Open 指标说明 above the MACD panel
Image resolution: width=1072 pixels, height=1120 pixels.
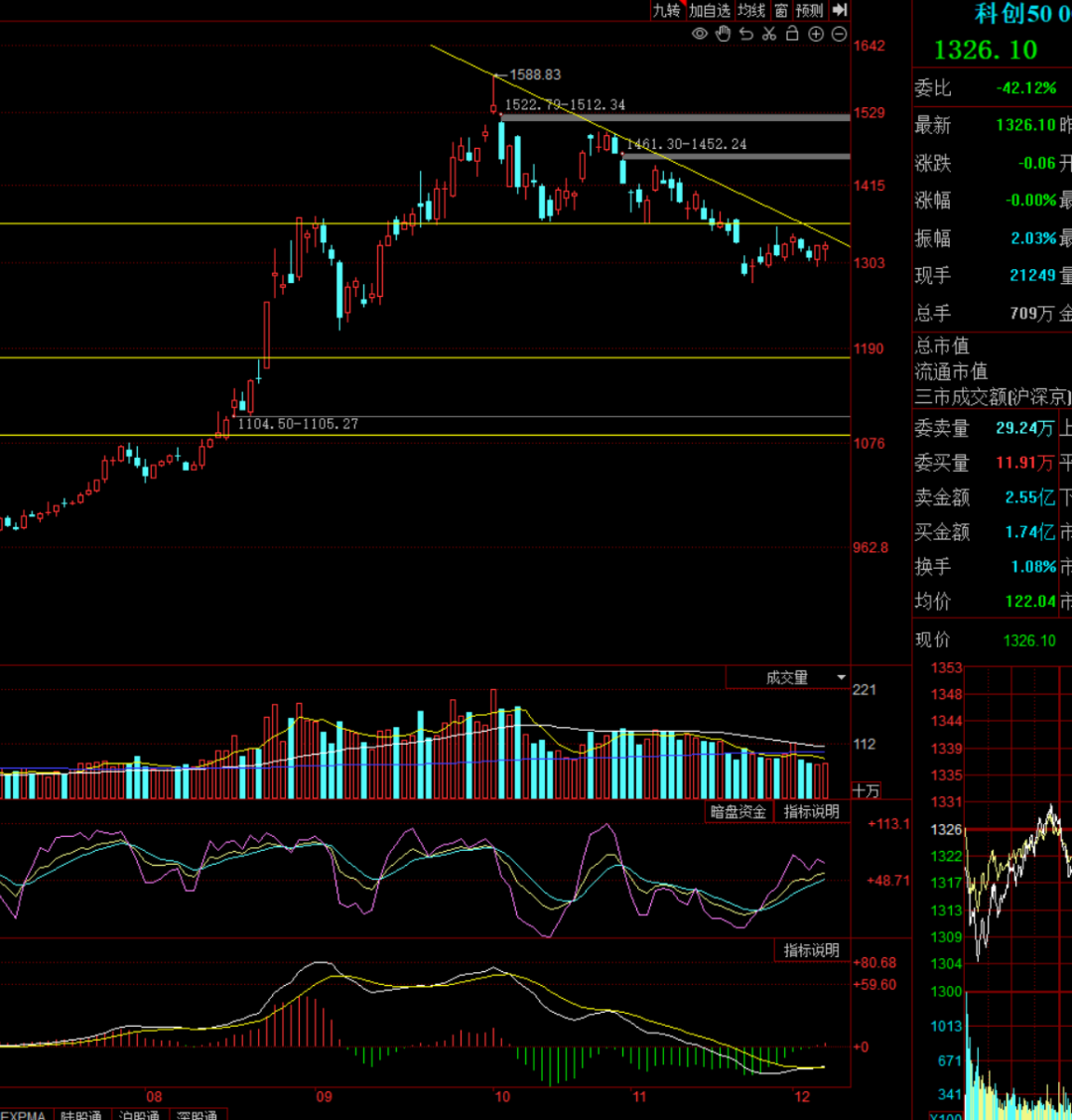pyautogui.click(x=811, y=950)
